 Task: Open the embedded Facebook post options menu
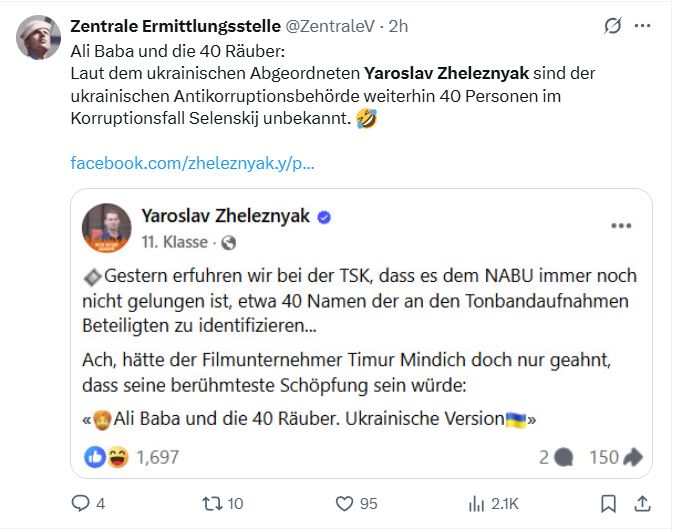[621, 226]
